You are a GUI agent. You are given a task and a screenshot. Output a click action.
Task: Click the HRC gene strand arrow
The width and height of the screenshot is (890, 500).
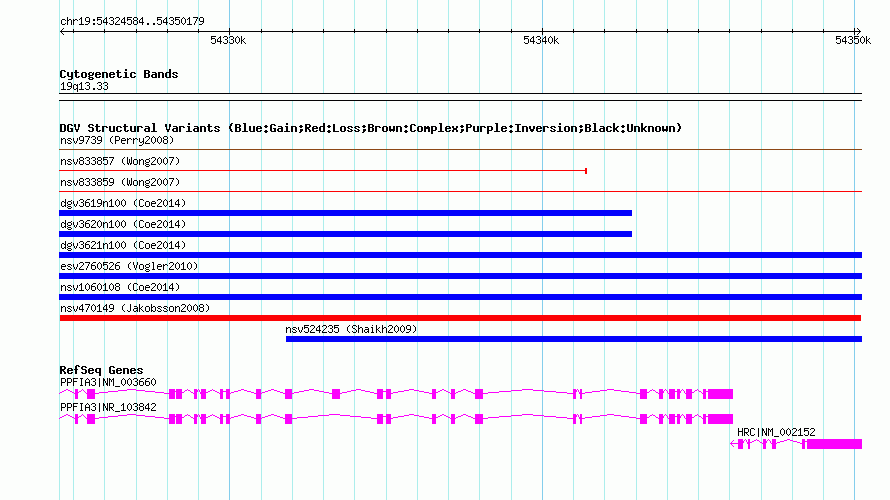tap(733, 444)
